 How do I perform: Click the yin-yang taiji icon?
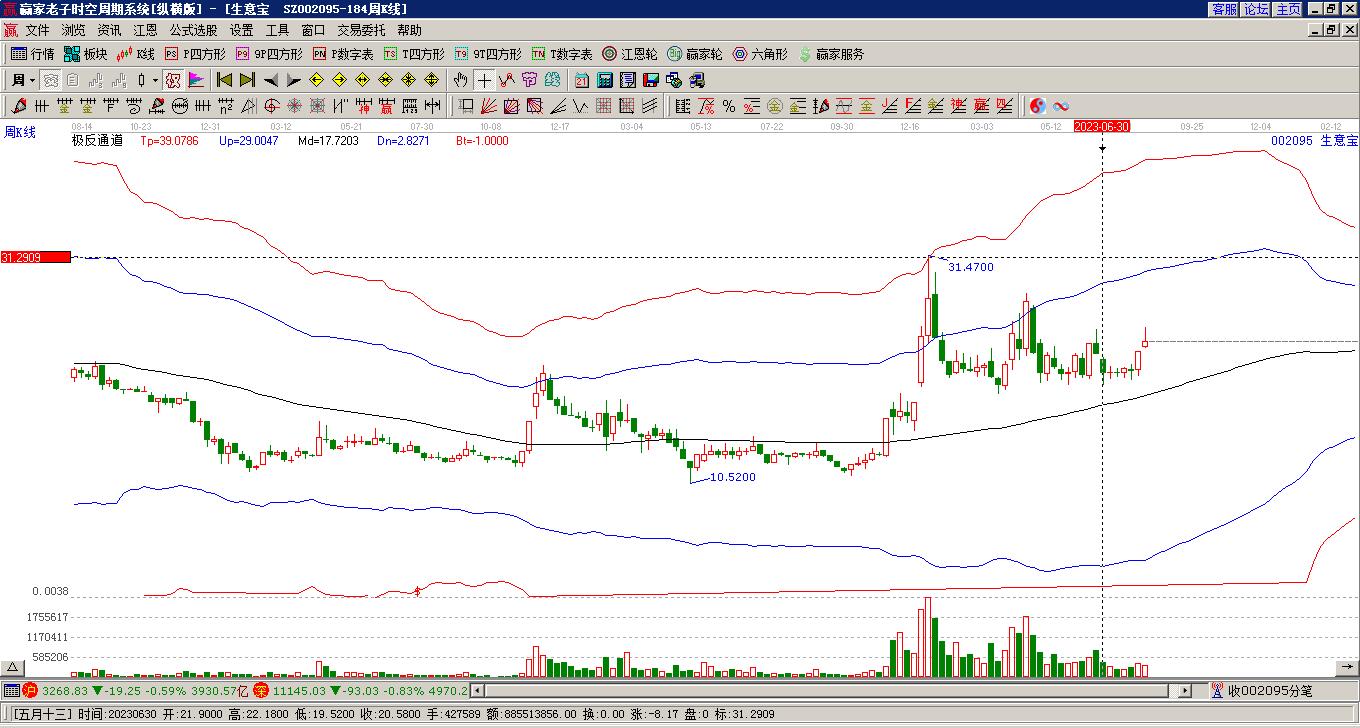1037,106
